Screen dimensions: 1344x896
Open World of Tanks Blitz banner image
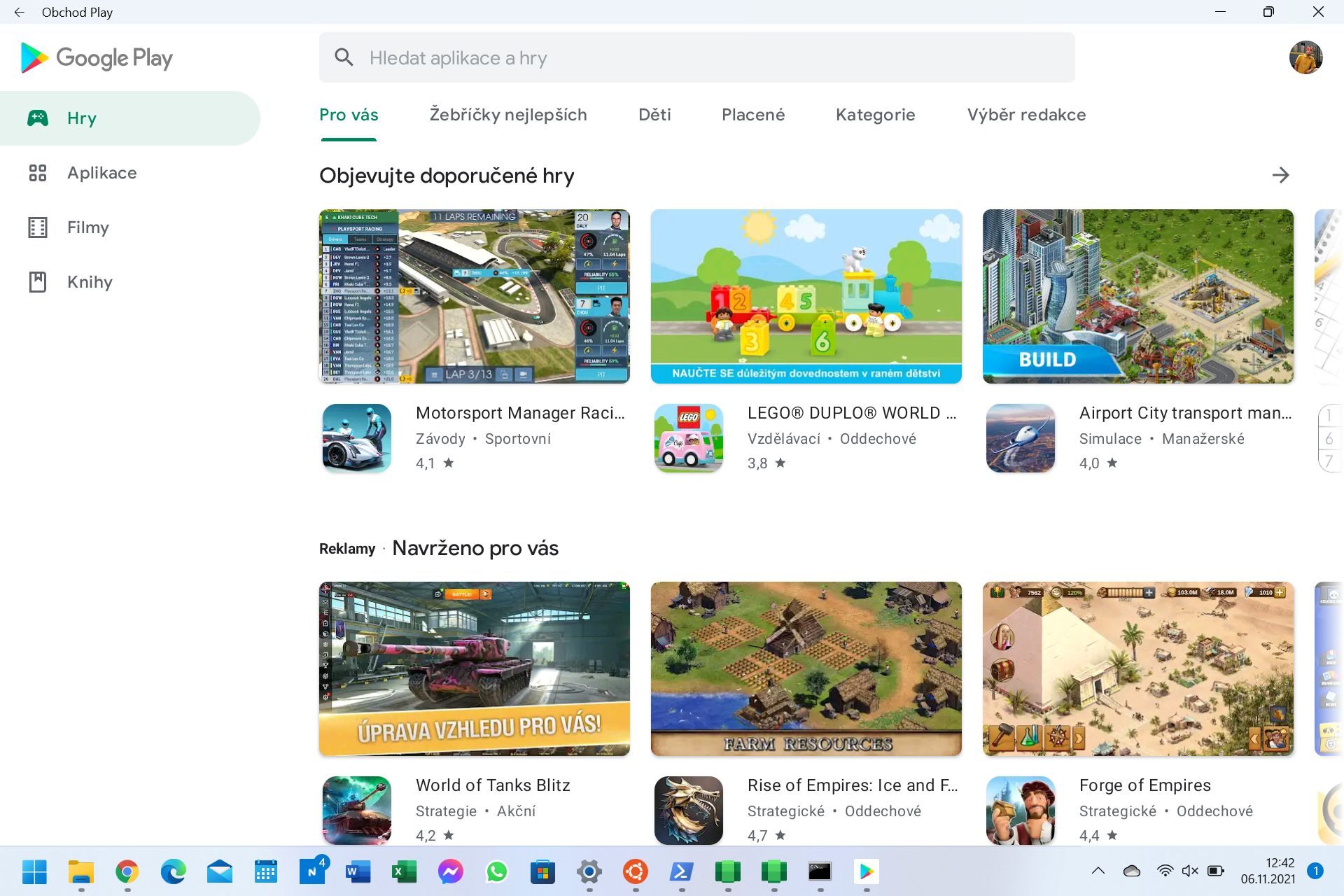point(475,668)
